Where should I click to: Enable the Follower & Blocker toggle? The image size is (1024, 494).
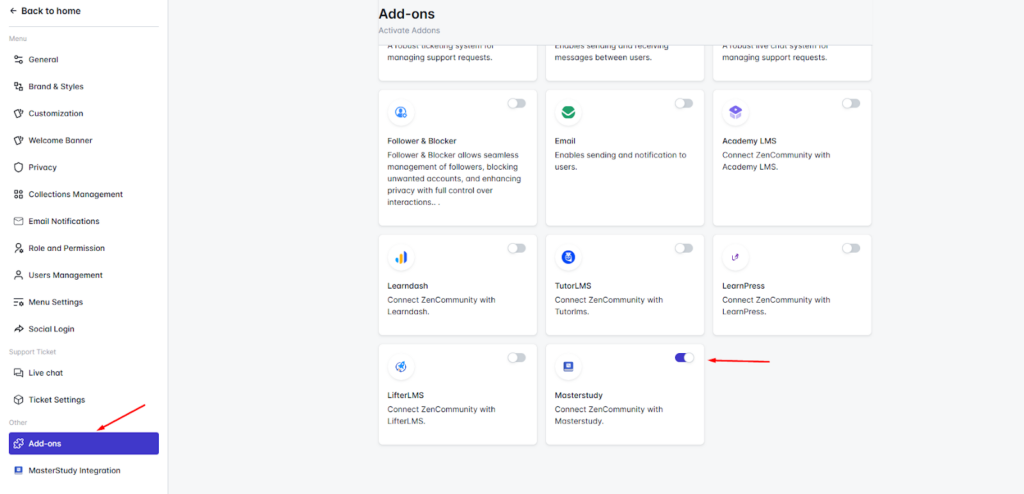517,103
